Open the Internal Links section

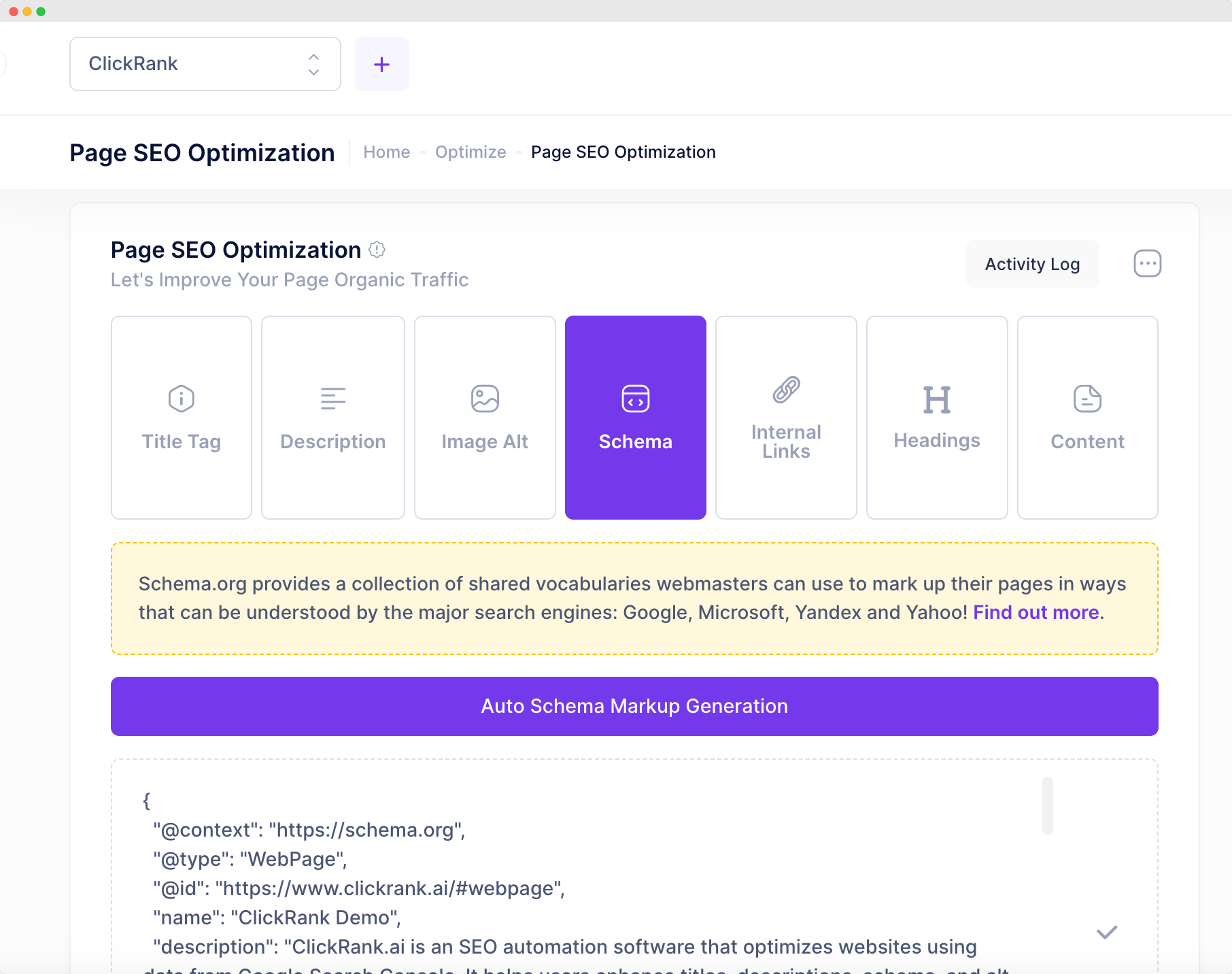[x=786, y=417]
